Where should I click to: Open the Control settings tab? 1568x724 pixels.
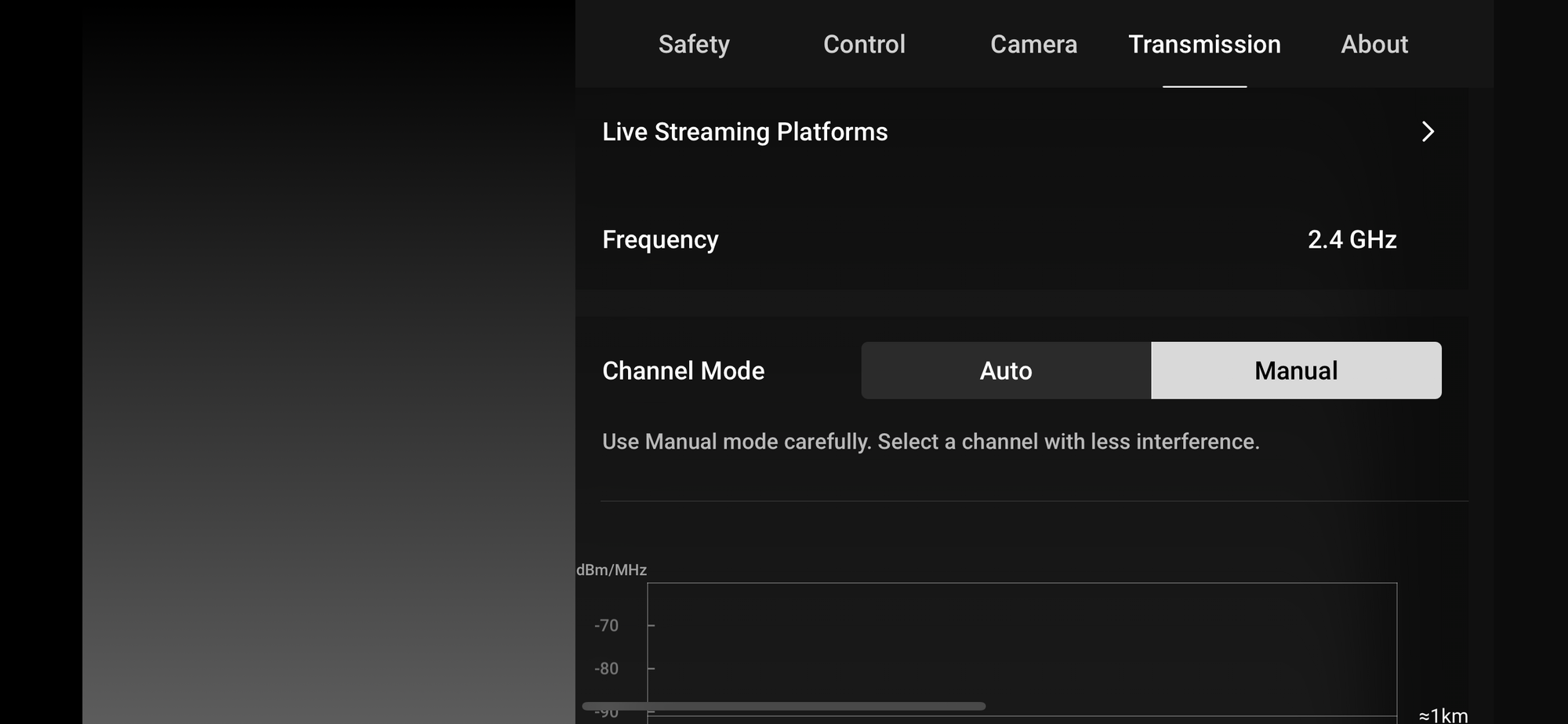(x=863, y=45)
